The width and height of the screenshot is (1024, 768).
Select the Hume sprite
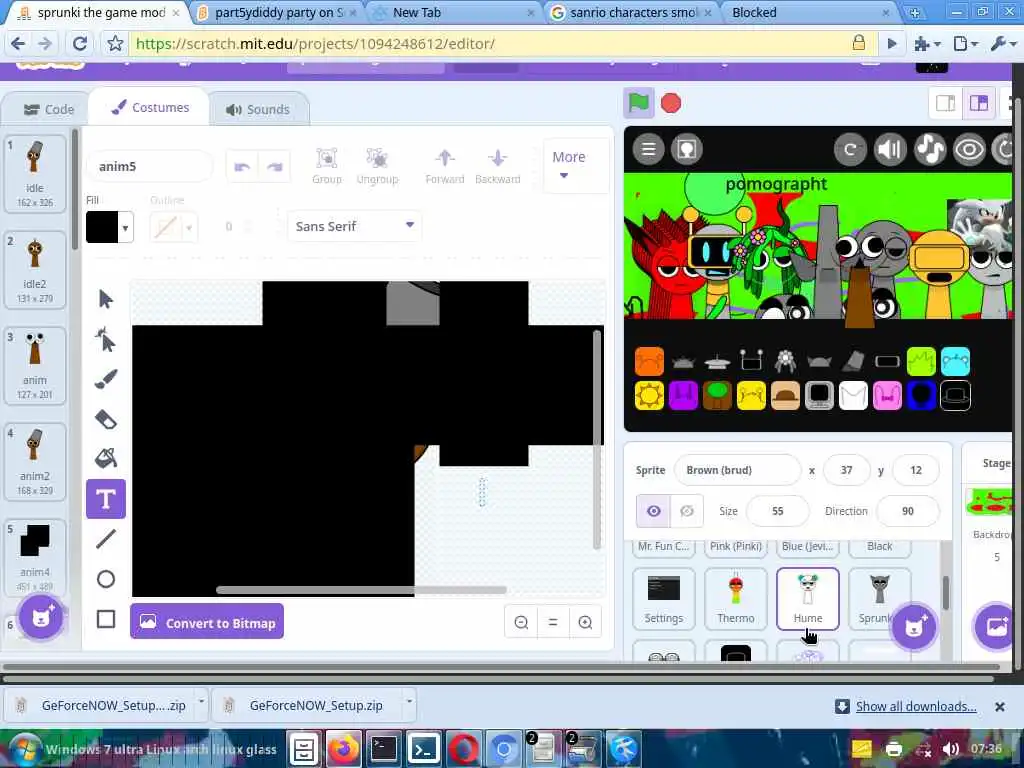click(808, 599)
